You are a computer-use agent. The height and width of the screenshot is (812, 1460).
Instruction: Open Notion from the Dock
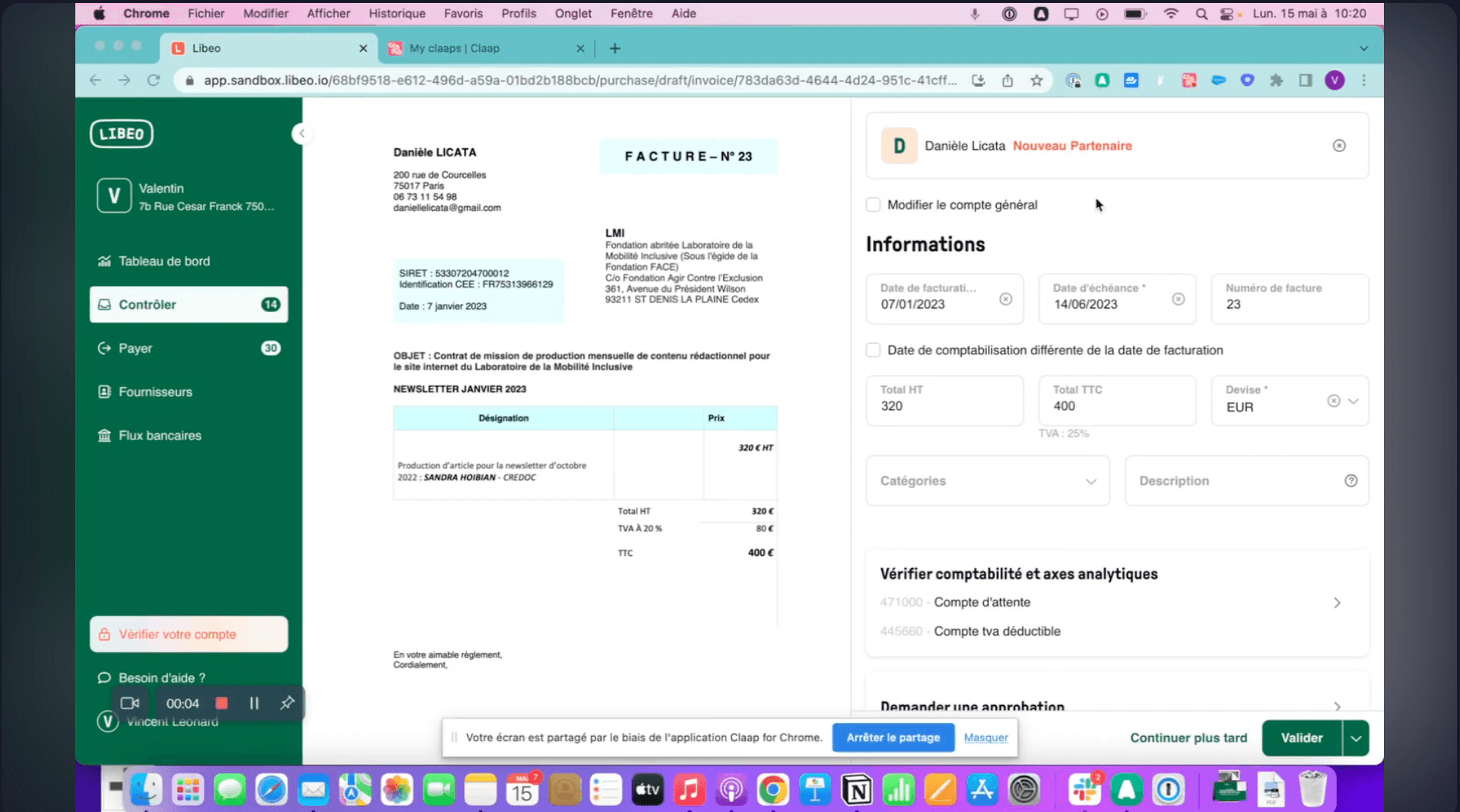click(857, 790)
